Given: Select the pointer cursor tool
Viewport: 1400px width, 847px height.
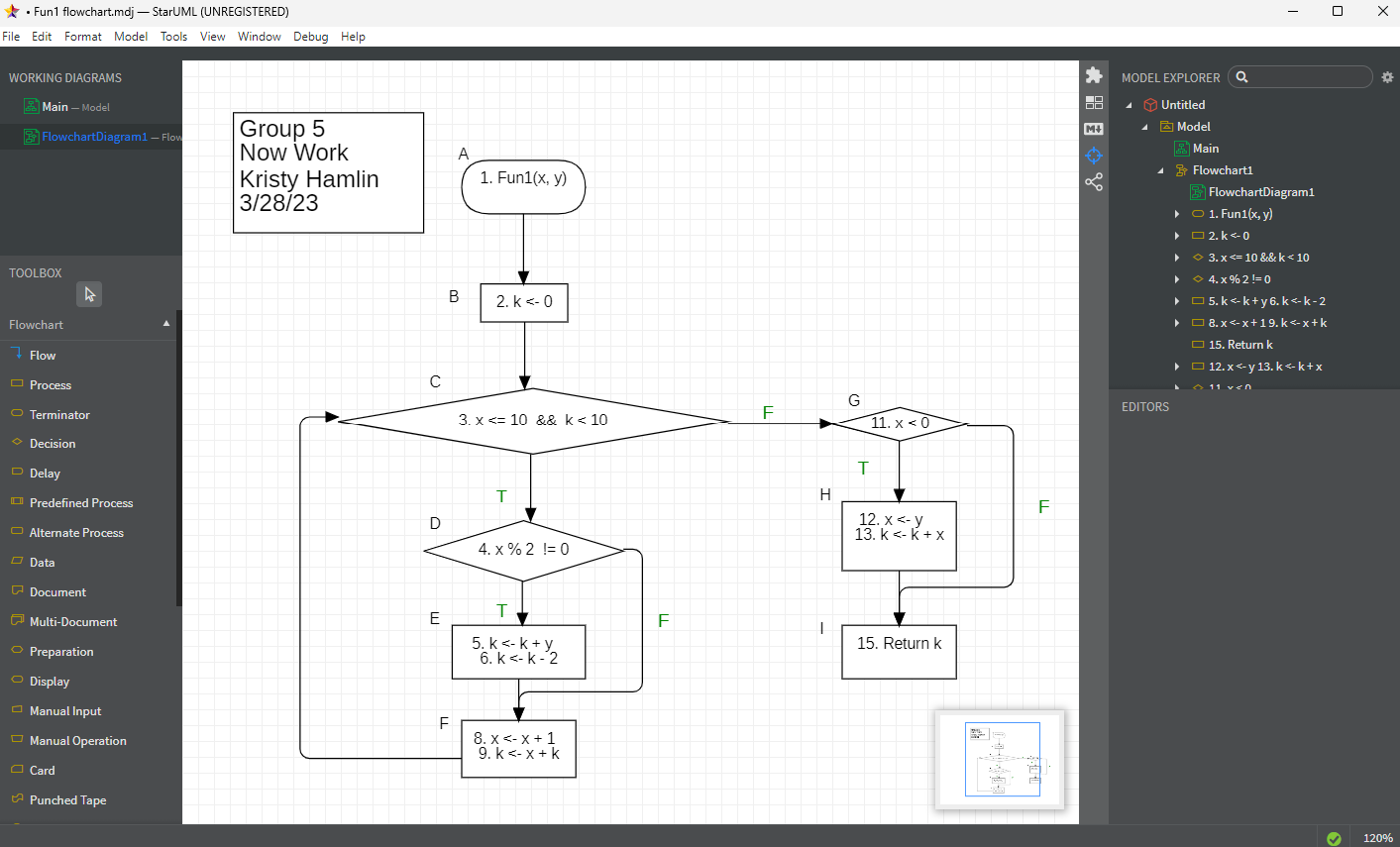Looking at the screenshot, I should click(89, 294).
